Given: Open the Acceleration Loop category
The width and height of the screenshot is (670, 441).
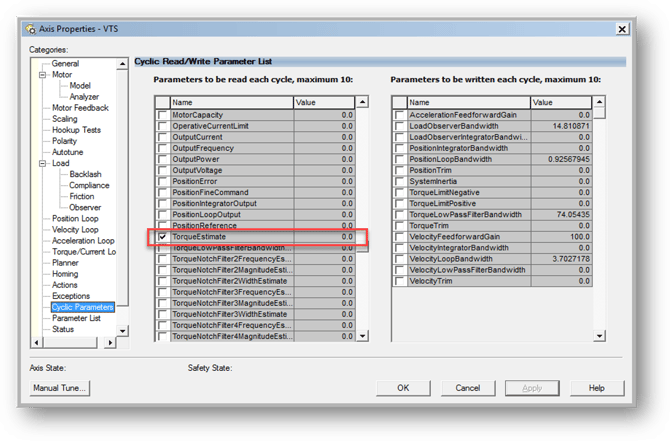Looking at the screenshot, I should (83, 241).
